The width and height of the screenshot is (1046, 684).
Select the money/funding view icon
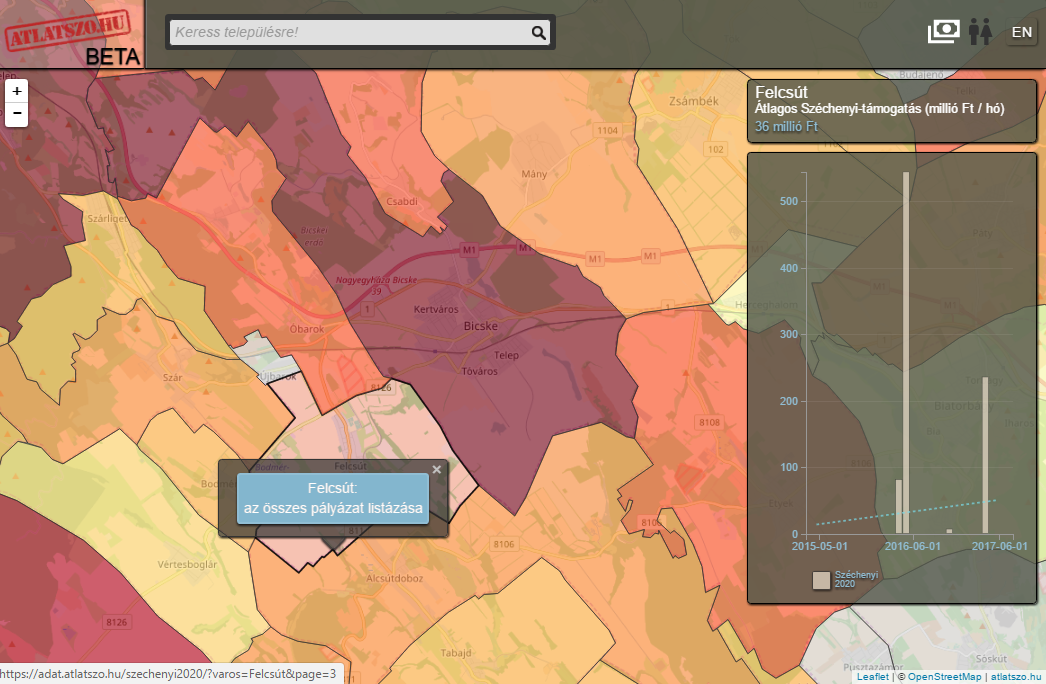coord(943,32)
